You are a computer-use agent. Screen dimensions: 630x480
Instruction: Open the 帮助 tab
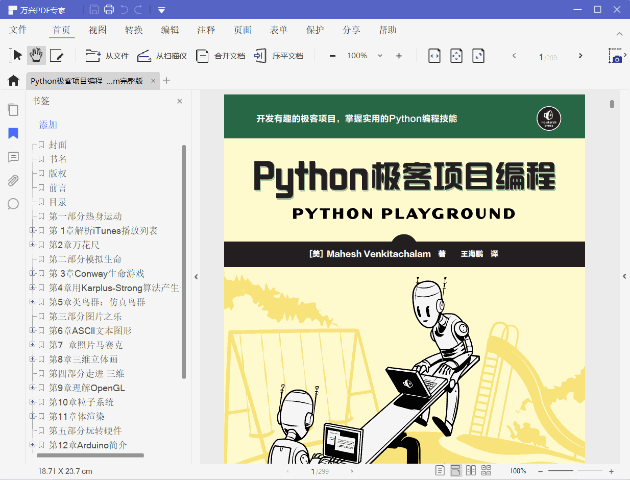pos(388,30)
